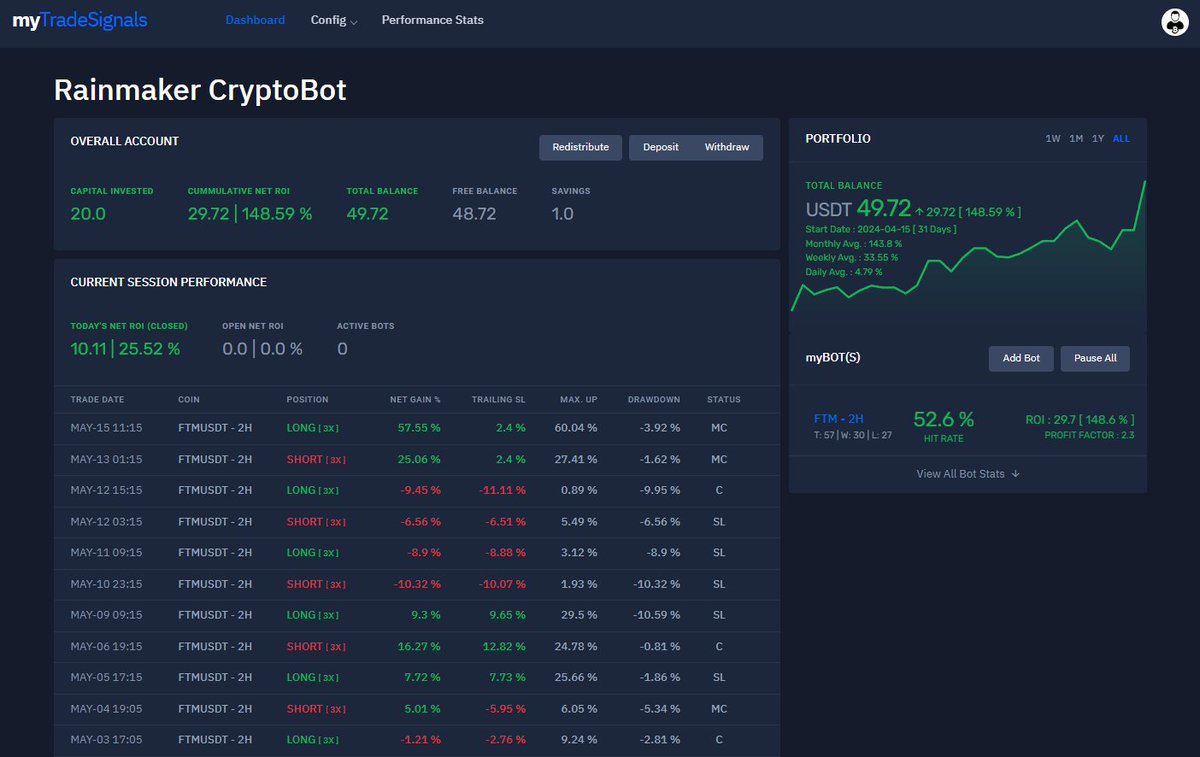
Task: Click the COIN column header
Action: (x=189, y=400)
